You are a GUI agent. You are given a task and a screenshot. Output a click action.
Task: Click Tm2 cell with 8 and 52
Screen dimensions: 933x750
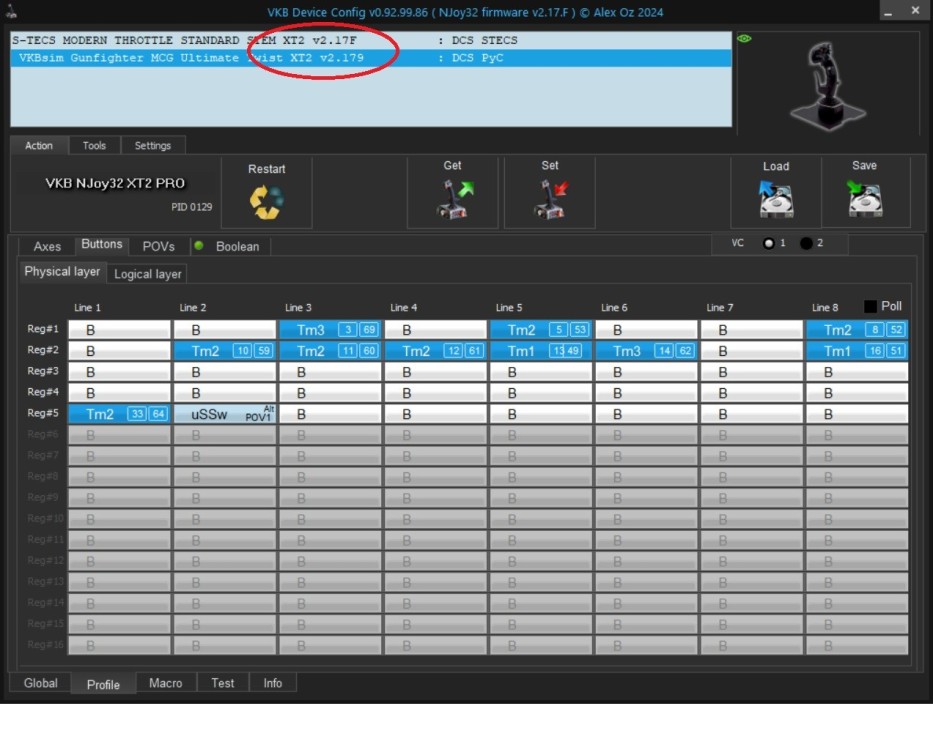tap(857, 330)
